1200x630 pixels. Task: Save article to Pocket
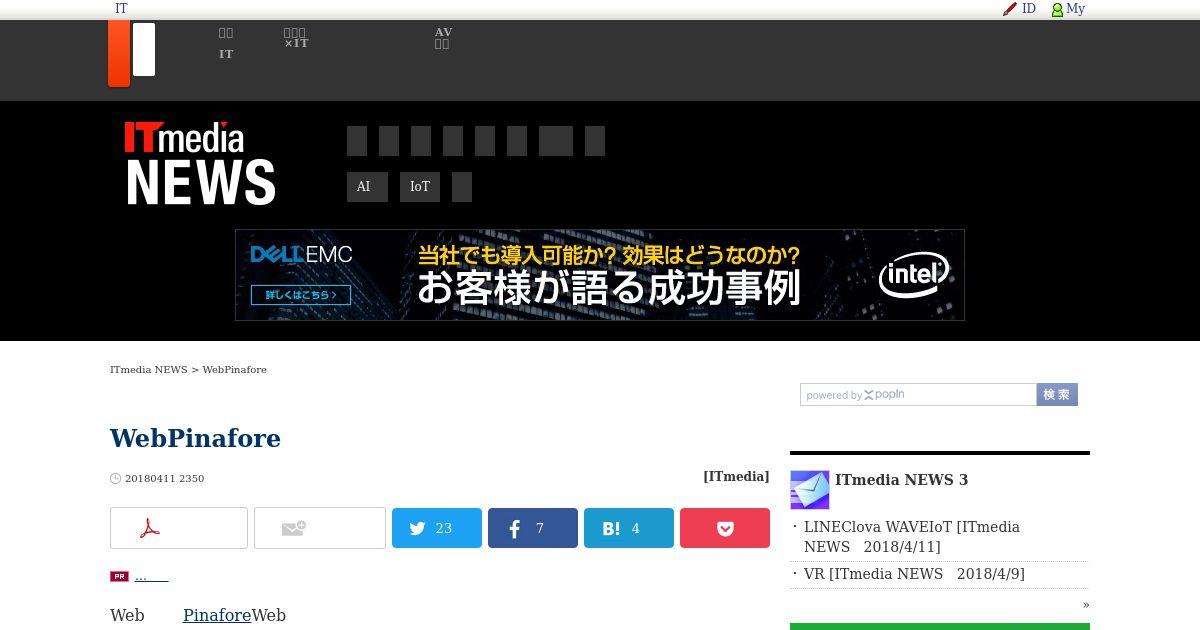tap(725, 528)
